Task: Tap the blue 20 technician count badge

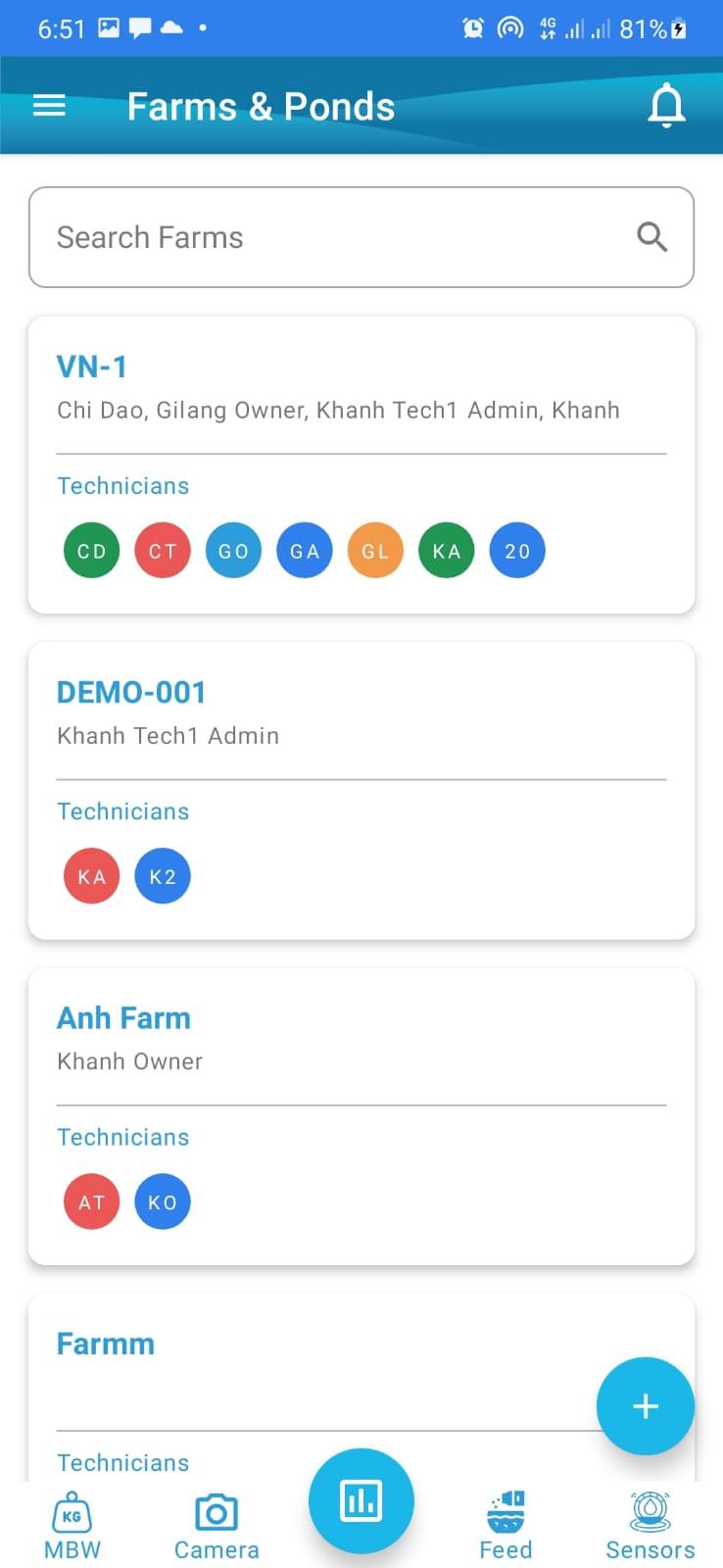Action: (517, 551)
